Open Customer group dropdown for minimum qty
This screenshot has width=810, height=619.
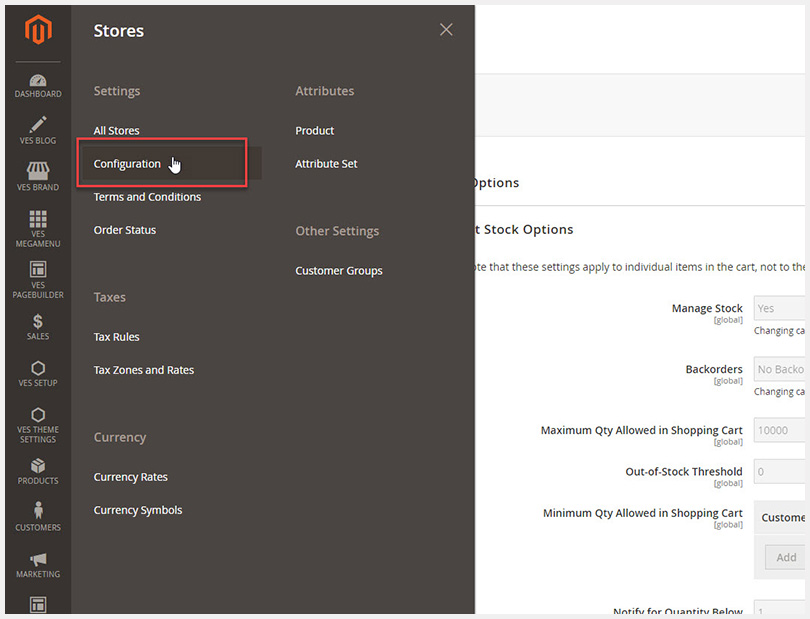coord(781,518)
